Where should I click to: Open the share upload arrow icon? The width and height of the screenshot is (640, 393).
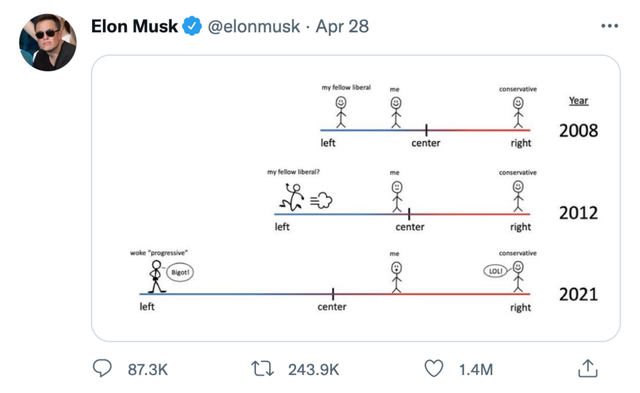588,368
